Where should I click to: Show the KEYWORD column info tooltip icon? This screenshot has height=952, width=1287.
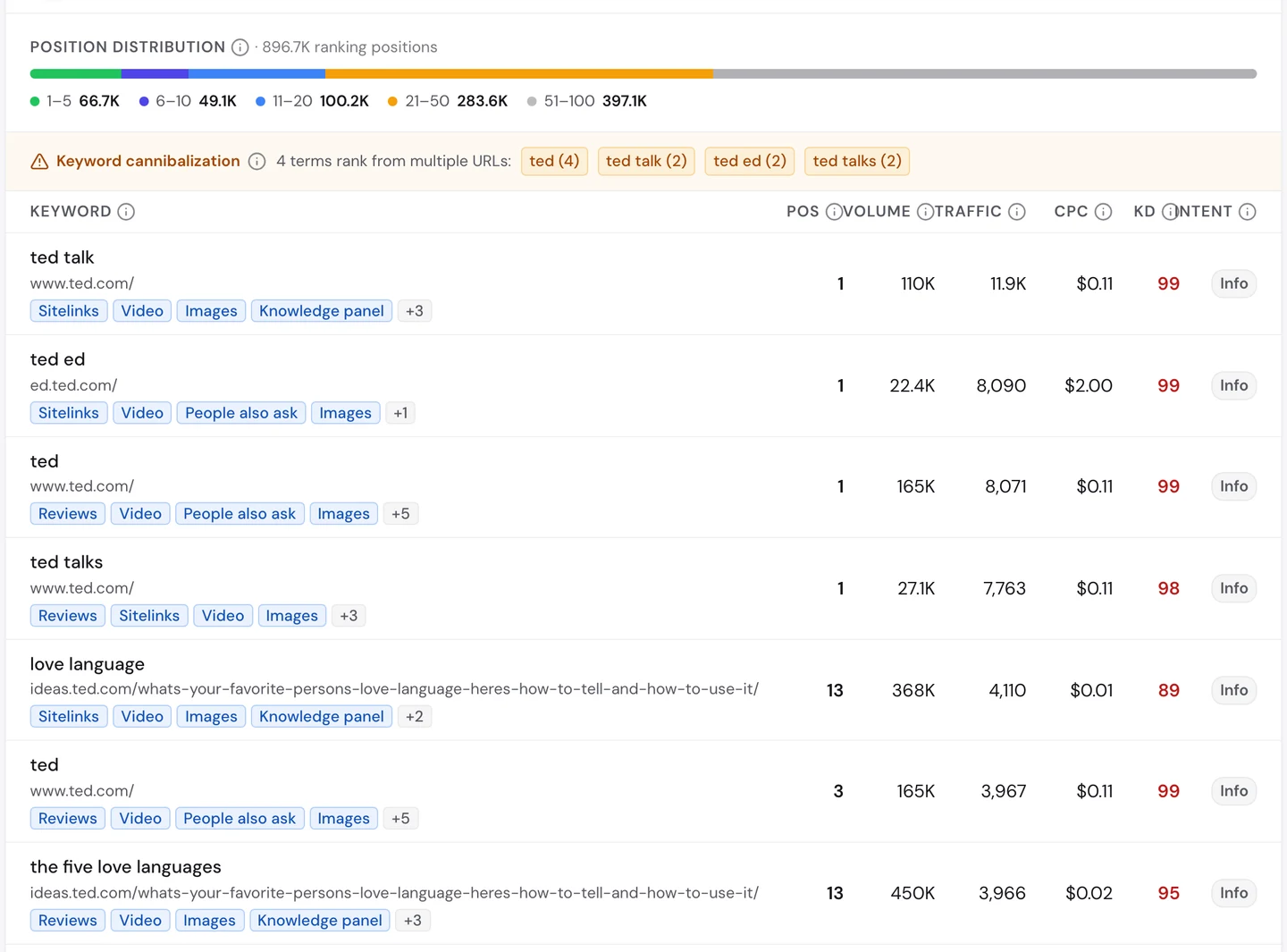click(x=126, y=212)
